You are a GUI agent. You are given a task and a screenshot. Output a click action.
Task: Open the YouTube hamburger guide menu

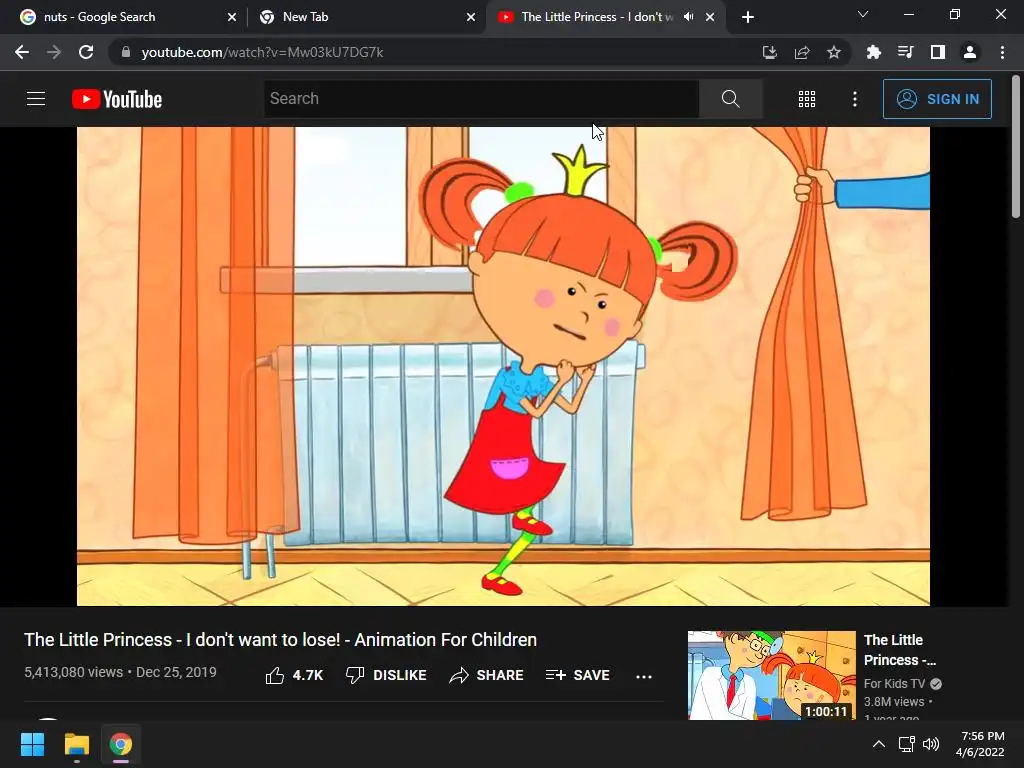coord(36,99)
